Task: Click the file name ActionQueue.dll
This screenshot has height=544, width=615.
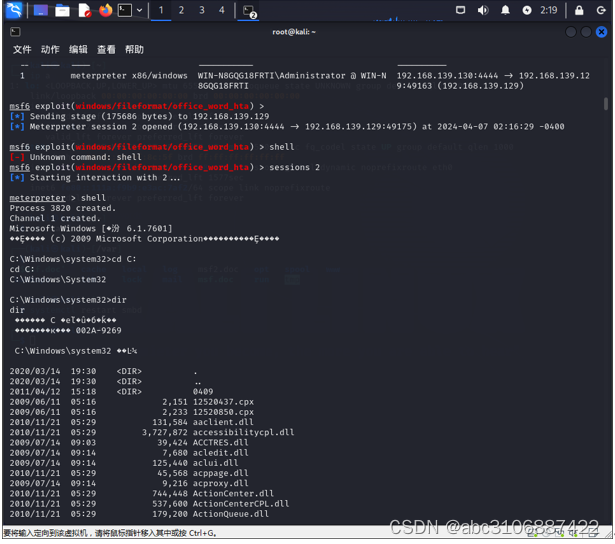Action: click(231, 514)
